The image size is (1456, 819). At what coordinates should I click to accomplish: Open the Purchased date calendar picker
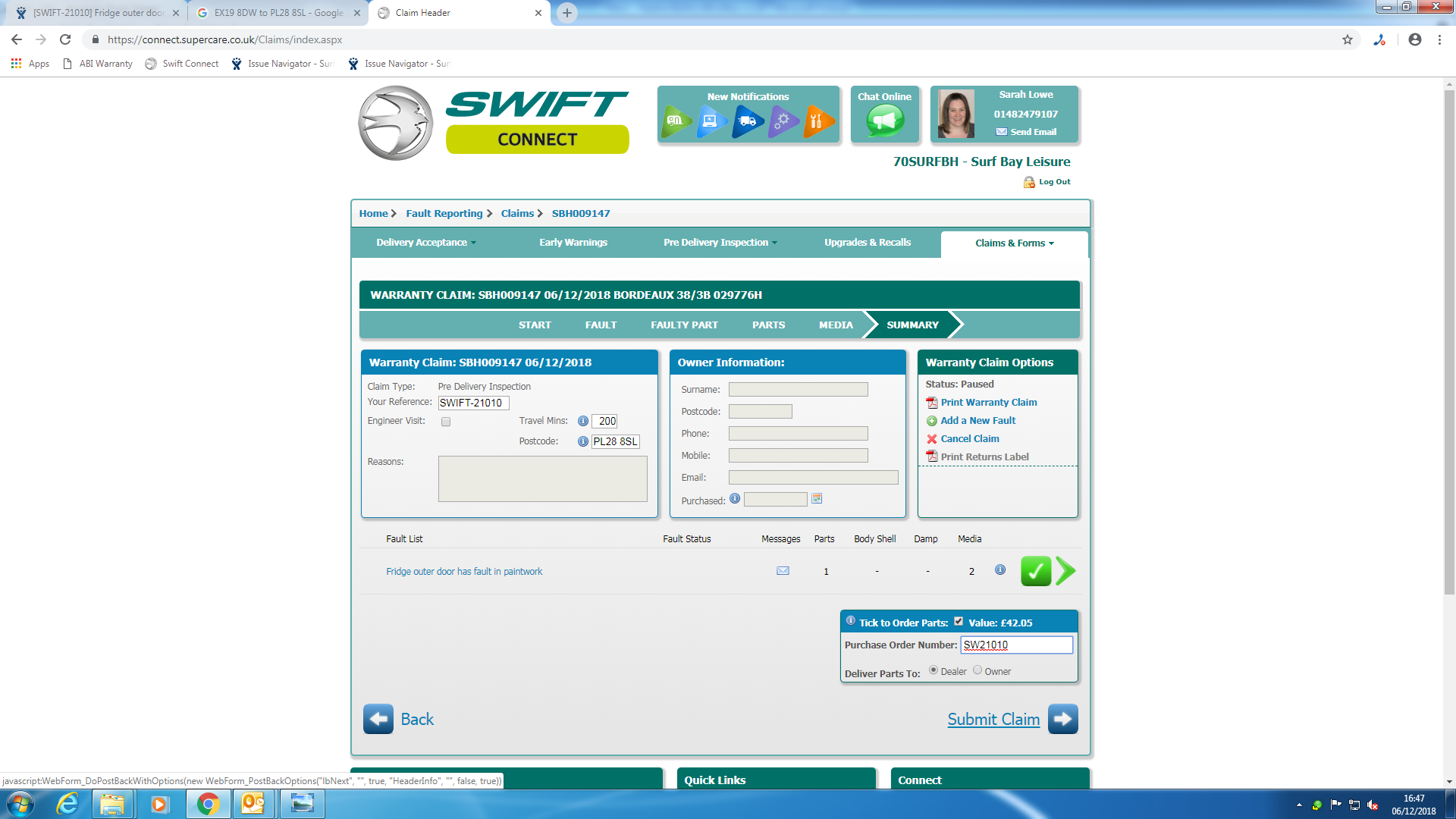pyautogui.click(x=817, y=499)
